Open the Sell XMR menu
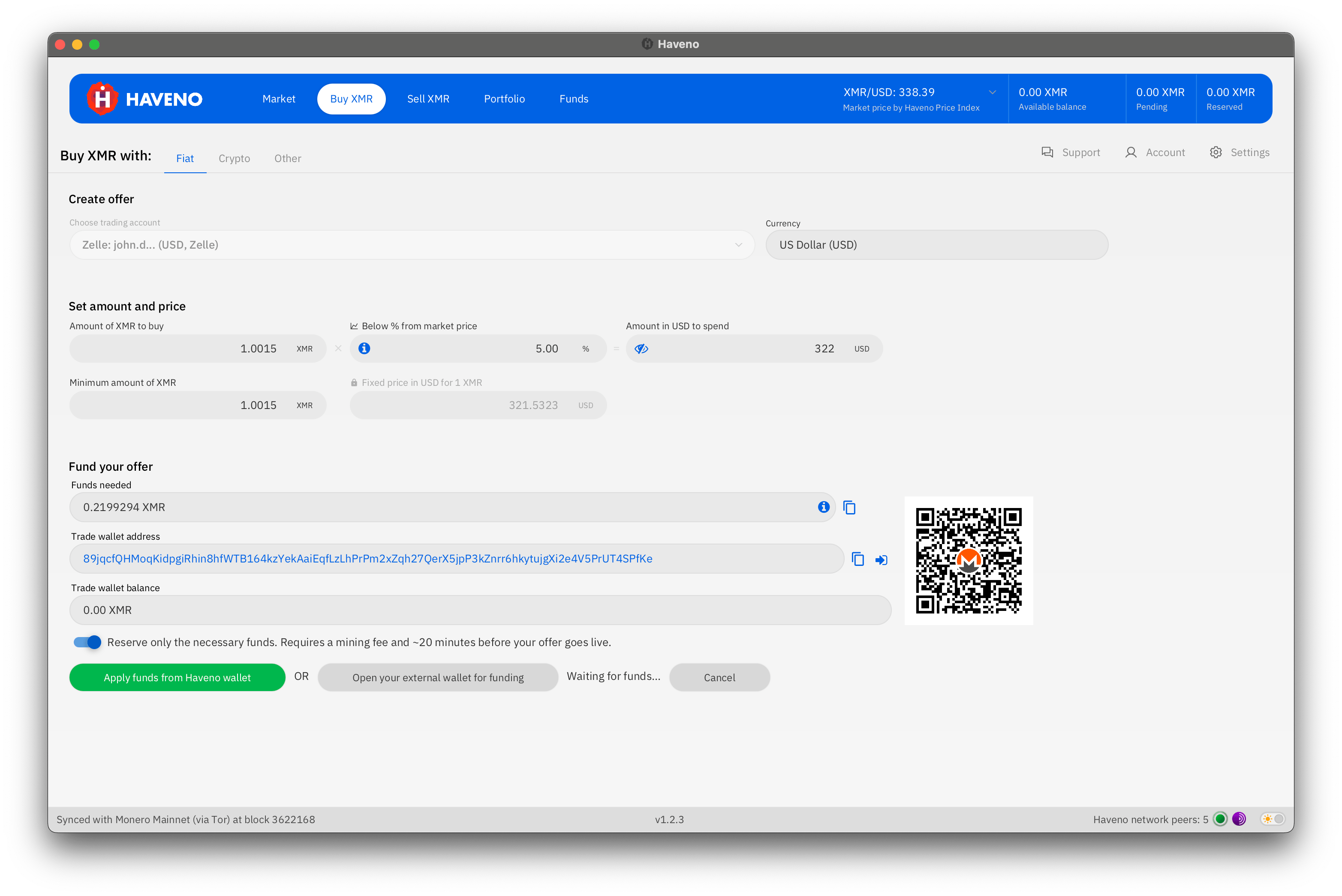 tap(428, 99)
